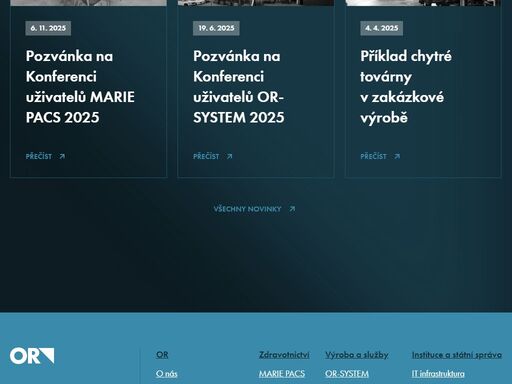This screenshot has width=512, height=384.
Task: Open the OR-SYSTEM 2025 conference invitation title
Action: coord(239,87)
